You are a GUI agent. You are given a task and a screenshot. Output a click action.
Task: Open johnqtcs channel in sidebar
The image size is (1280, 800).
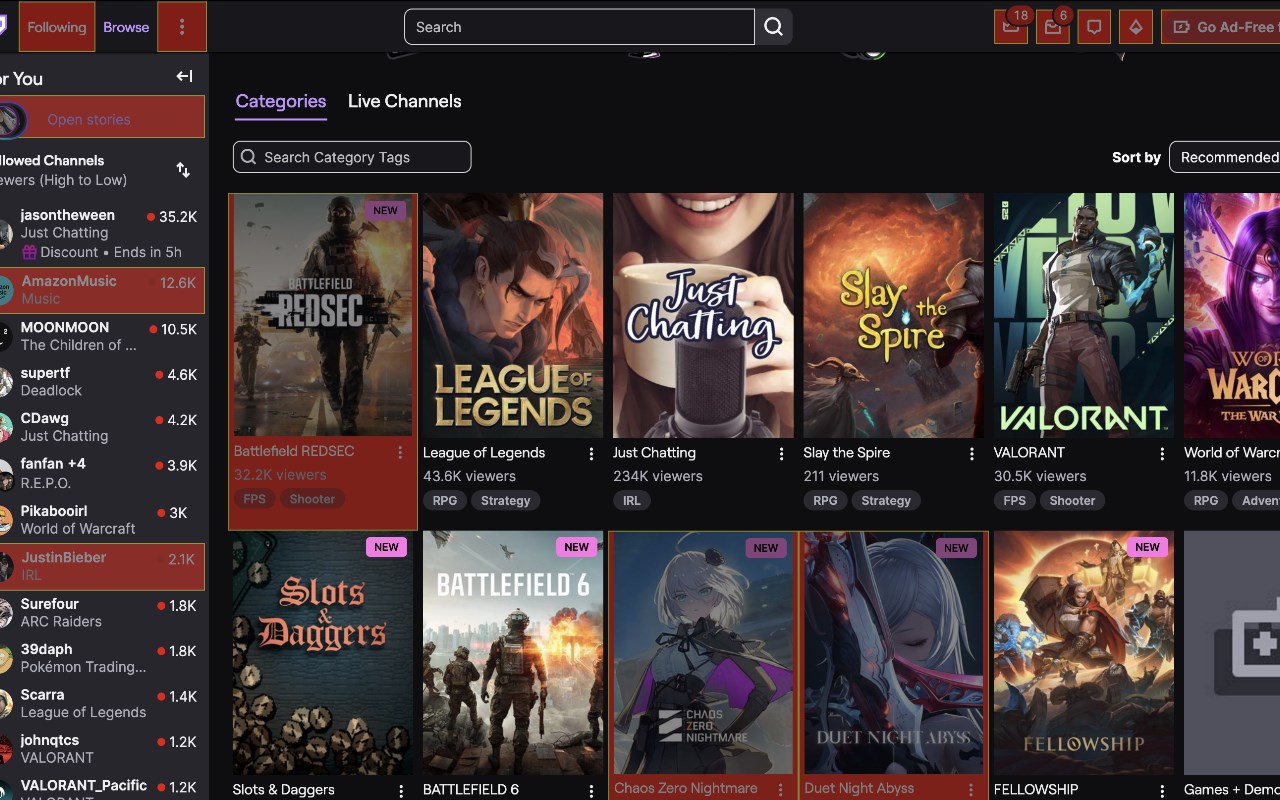coord(102,749)
